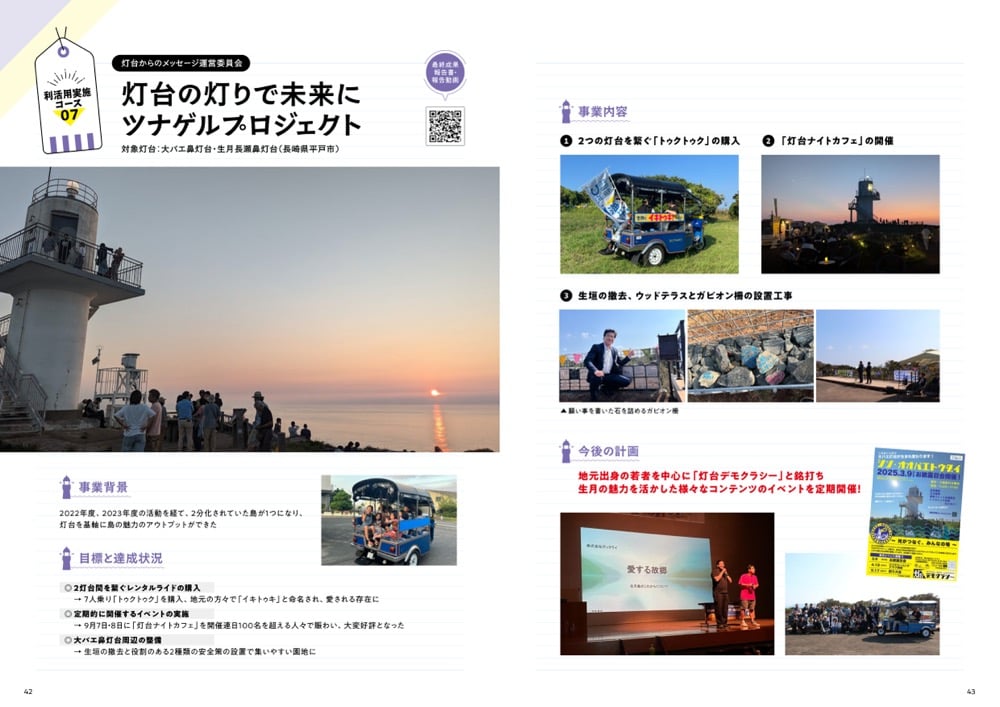Click the lighthouse icon beside 事業背景 heading
The width and height of the screenshot is (1000, 707).
tap(66, 487)
